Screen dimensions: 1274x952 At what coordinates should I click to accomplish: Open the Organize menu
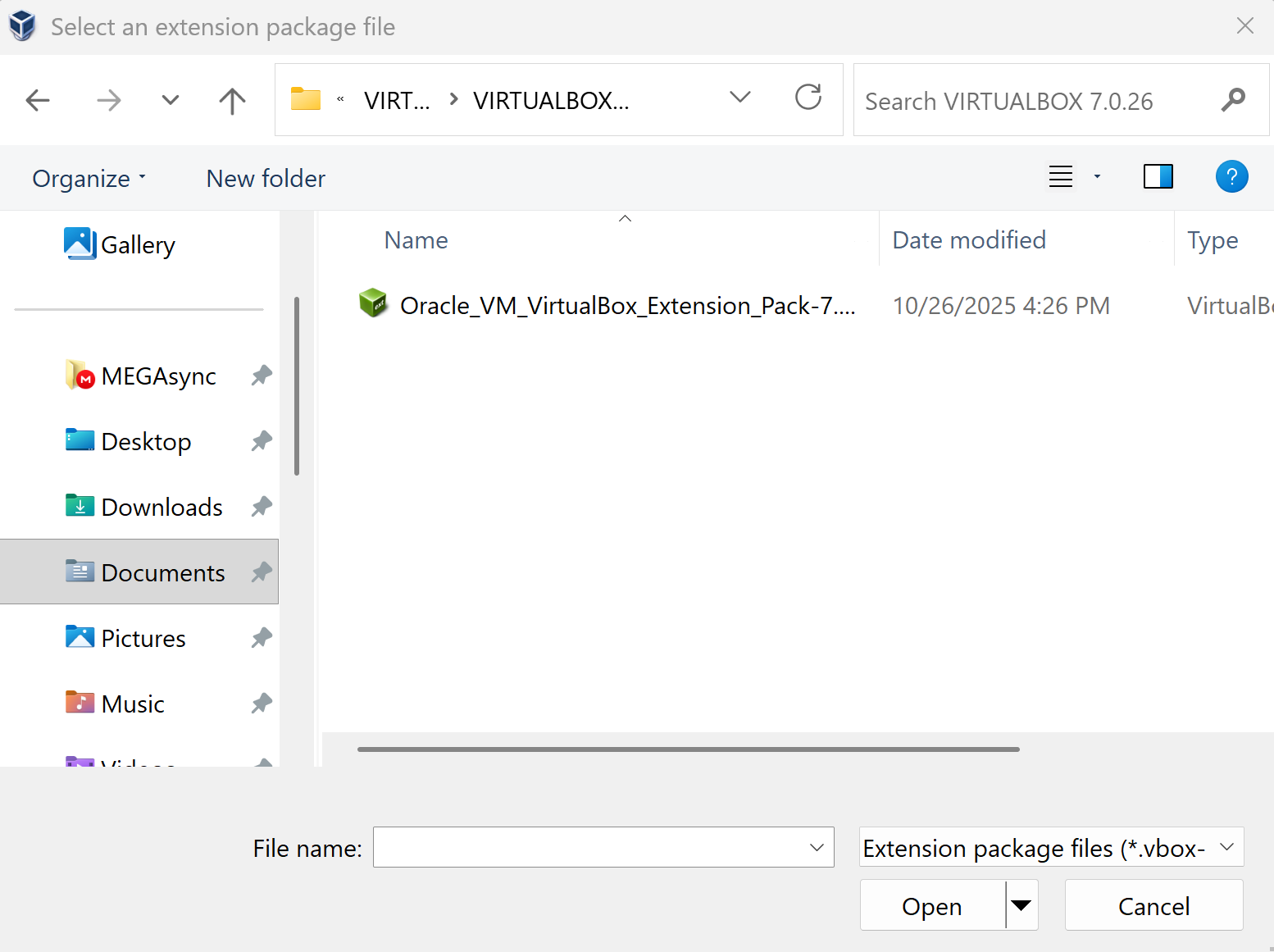pyautogui.click(x=89, y=178)
